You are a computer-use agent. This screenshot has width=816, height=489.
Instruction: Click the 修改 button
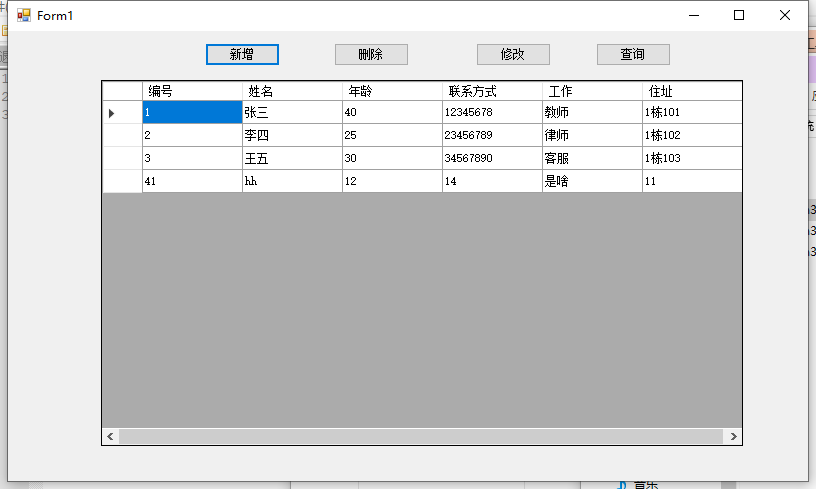click(513, 54)
